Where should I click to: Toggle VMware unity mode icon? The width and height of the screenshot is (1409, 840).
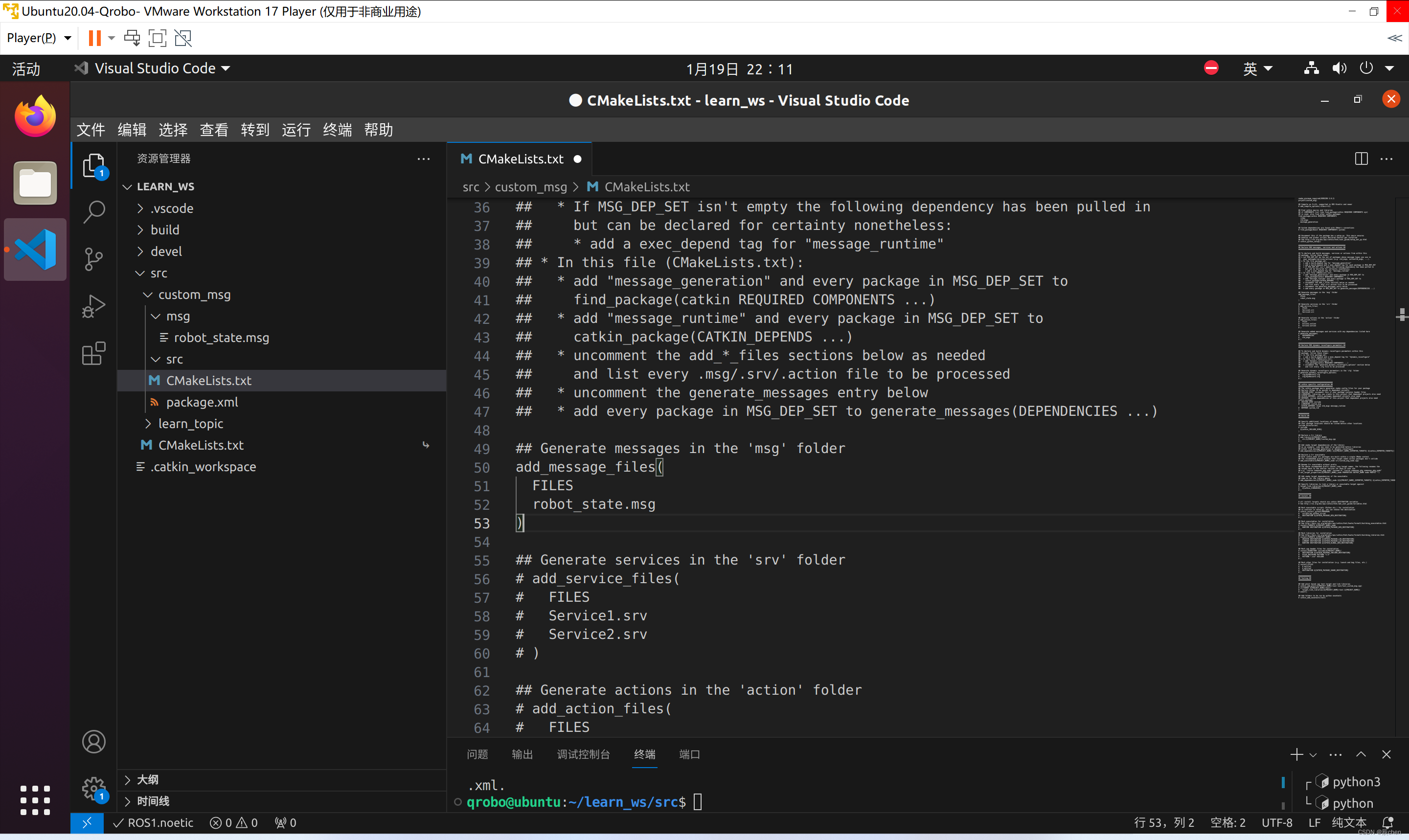[x=183, y=38]
